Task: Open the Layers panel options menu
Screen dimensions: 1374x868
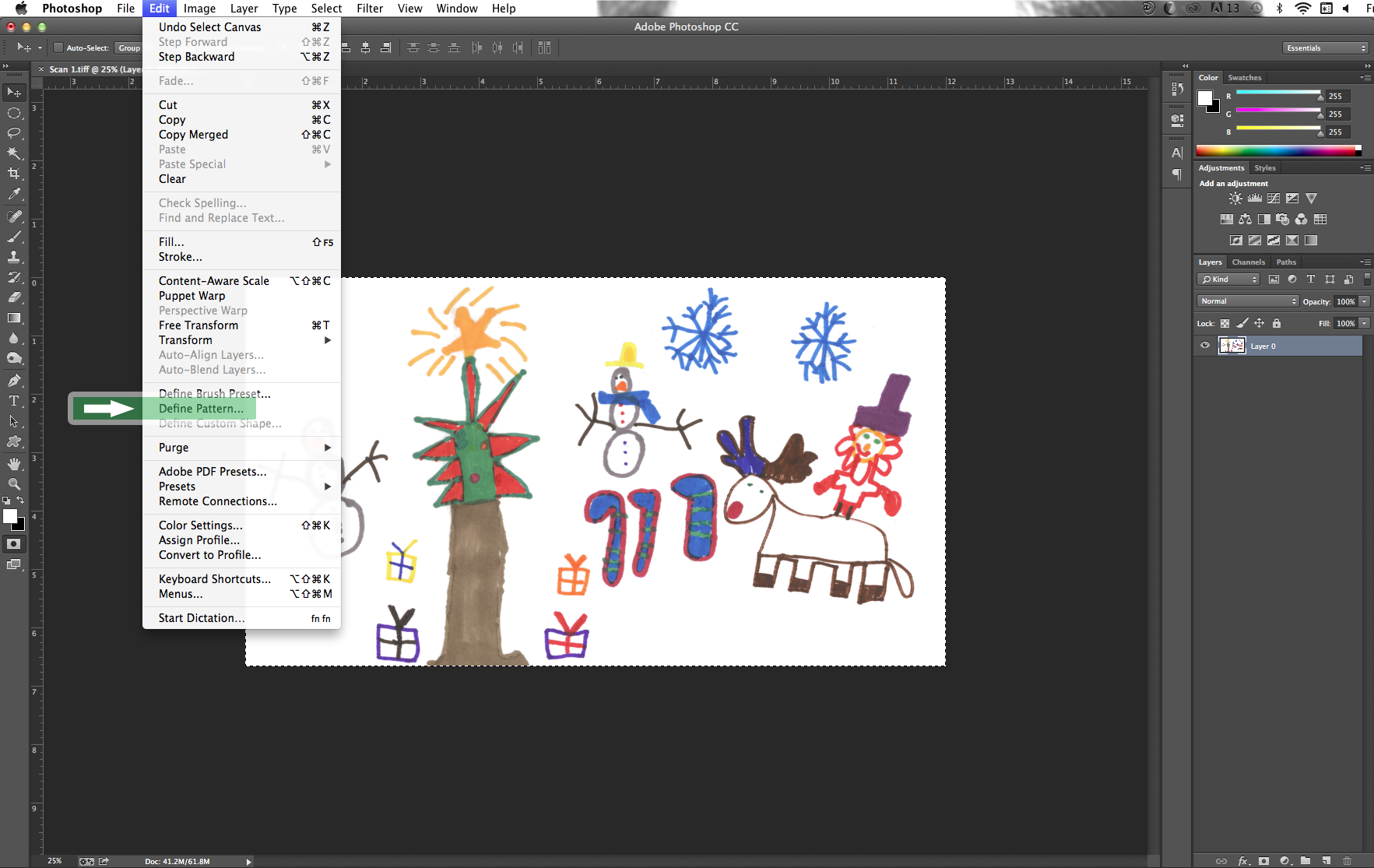Action: point(1365,262)
